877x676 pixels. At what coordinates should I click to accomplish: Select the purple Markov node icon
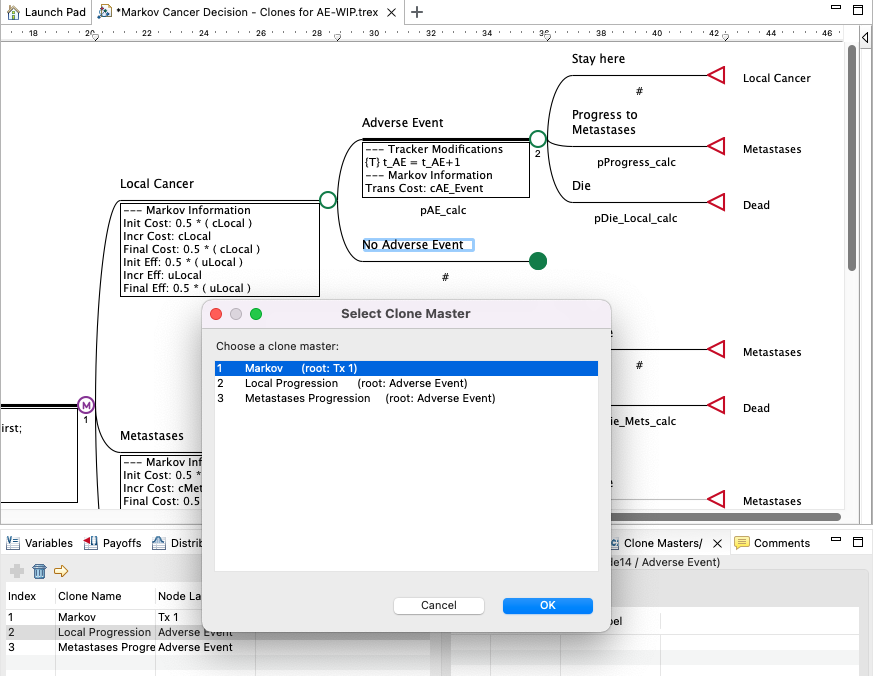click(x=85, y=405)
